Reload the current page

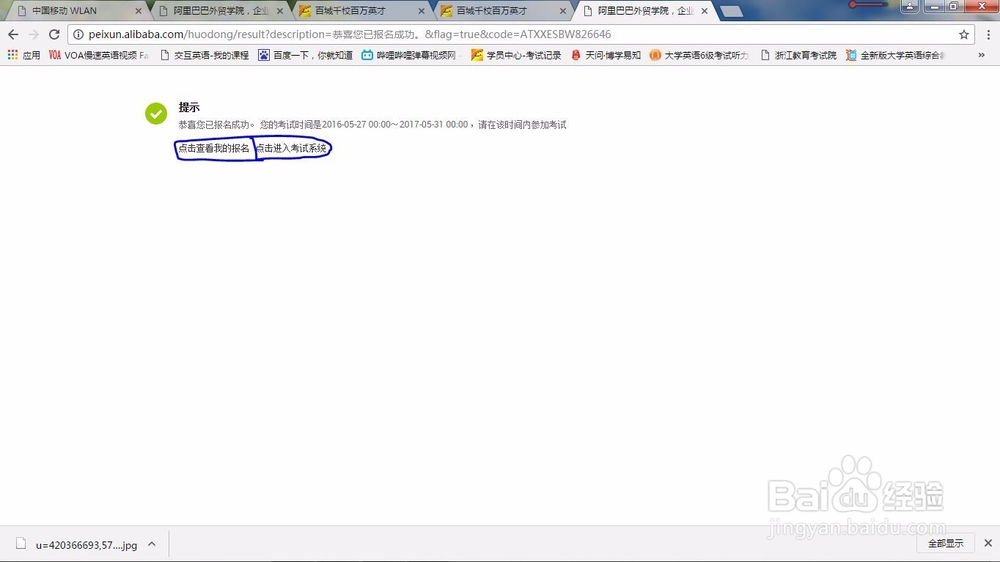54,34
